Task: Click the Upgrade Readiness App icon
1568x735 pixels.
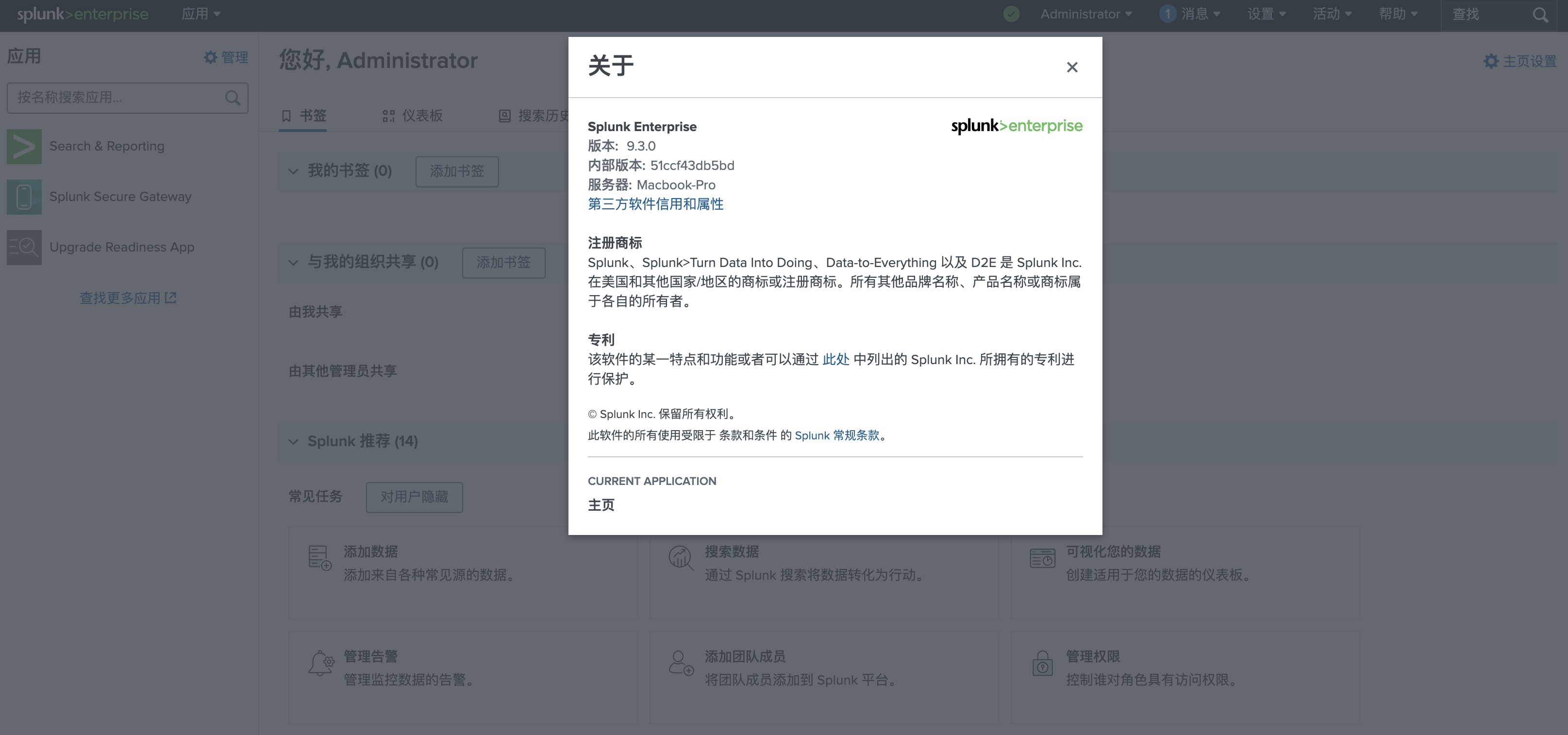Action: [x=23, y=246]
